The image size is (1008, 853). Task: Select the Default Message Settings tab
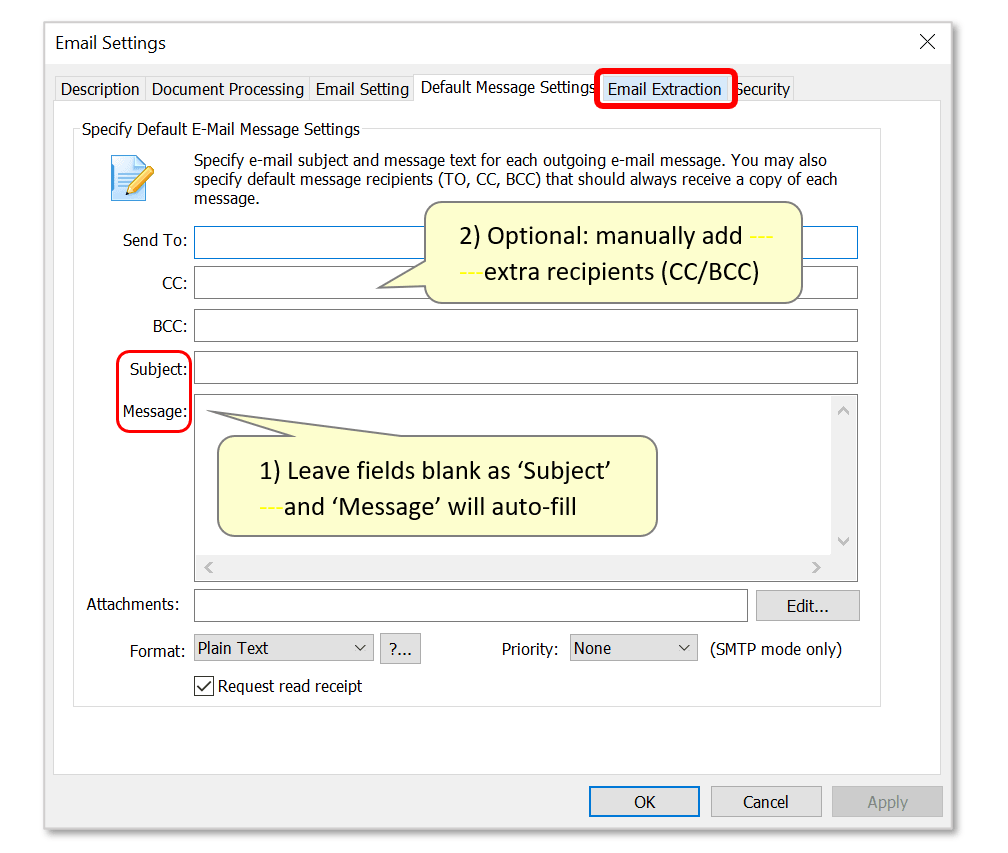(x=506, y=87)
